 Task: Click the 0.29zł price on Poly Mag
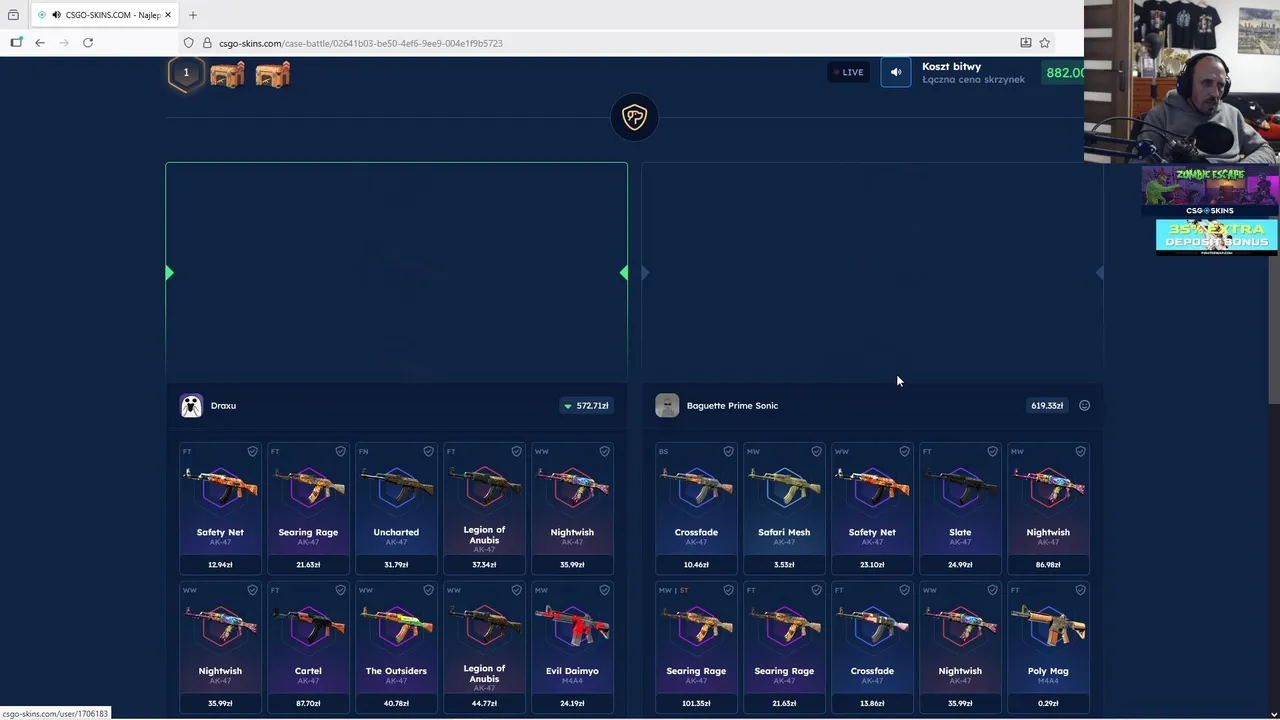pos(1048,704)
